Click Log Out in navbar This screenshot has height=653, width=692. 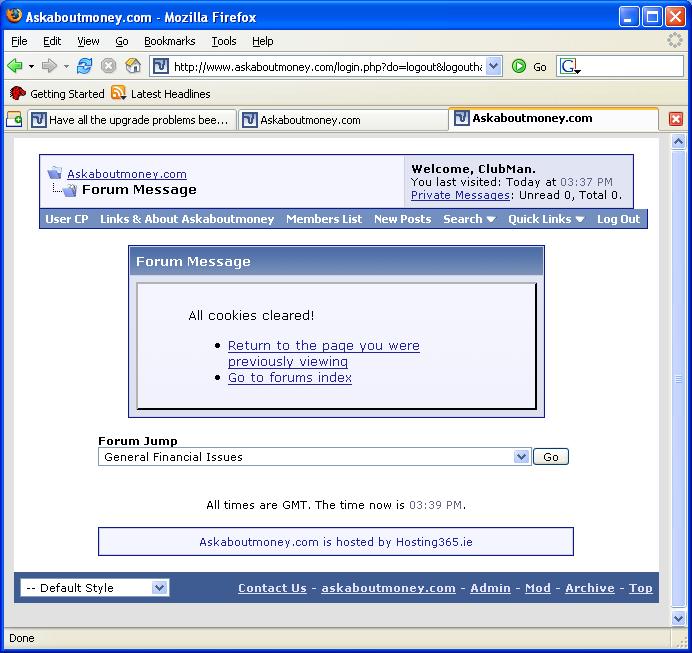[x=618, y=219]
